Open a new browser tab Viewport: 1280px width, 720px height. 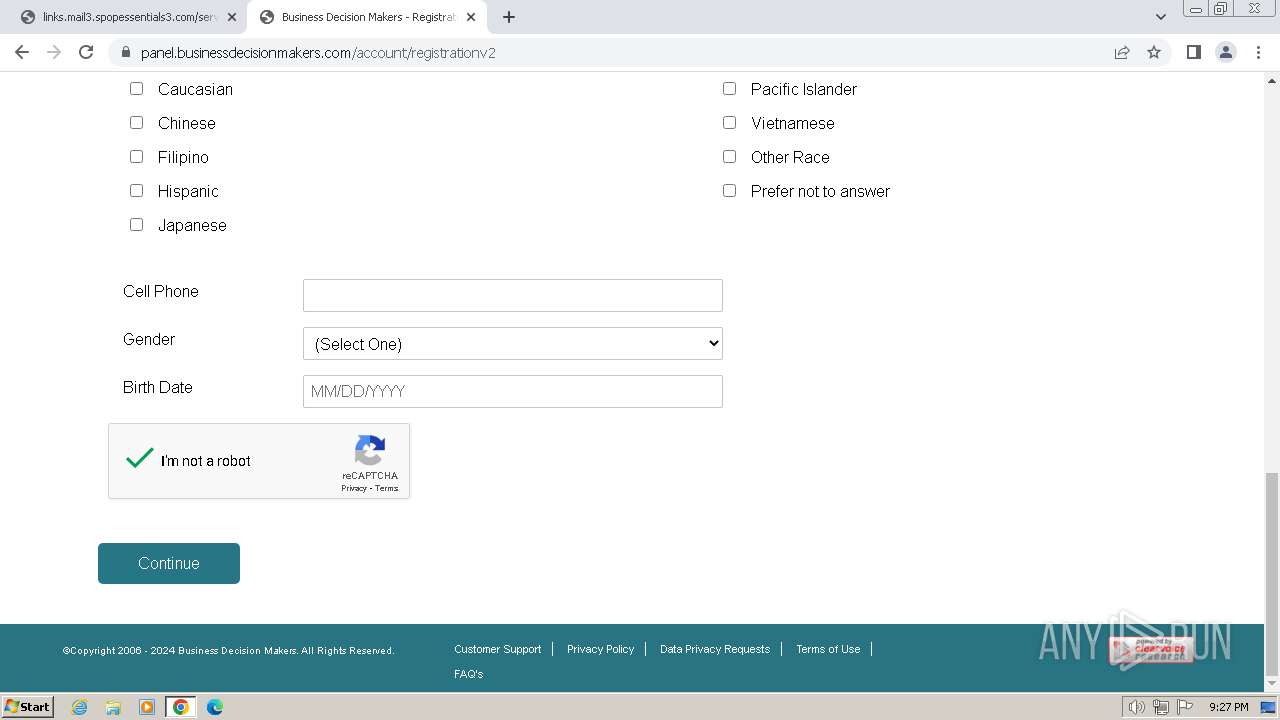[x=509, y=17]
